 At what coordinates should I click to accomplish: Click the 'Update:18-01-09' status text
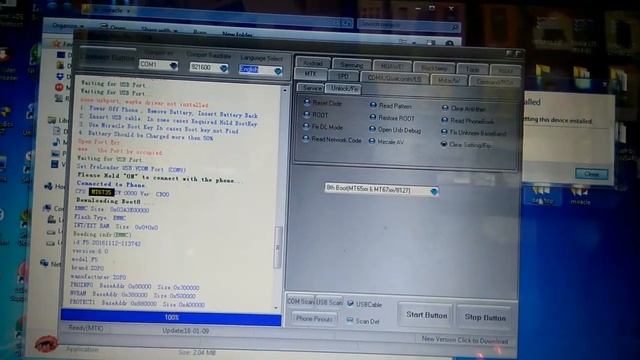(185, 331)
